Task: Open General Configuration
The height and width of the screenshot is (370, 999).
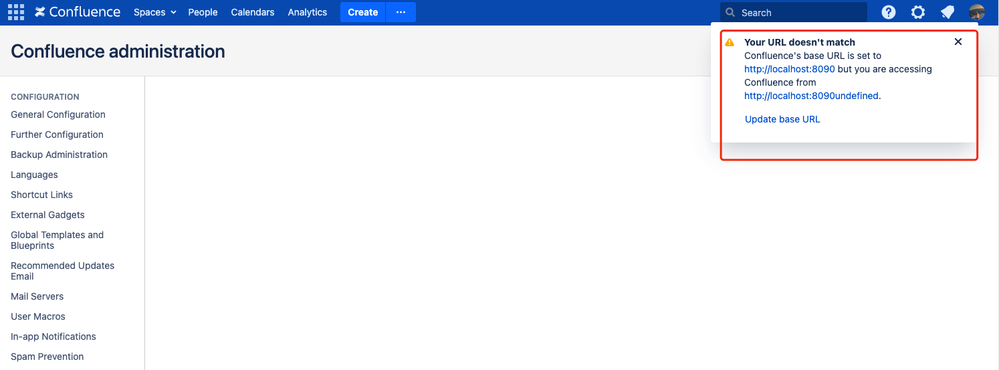Action: pos(58,115)
